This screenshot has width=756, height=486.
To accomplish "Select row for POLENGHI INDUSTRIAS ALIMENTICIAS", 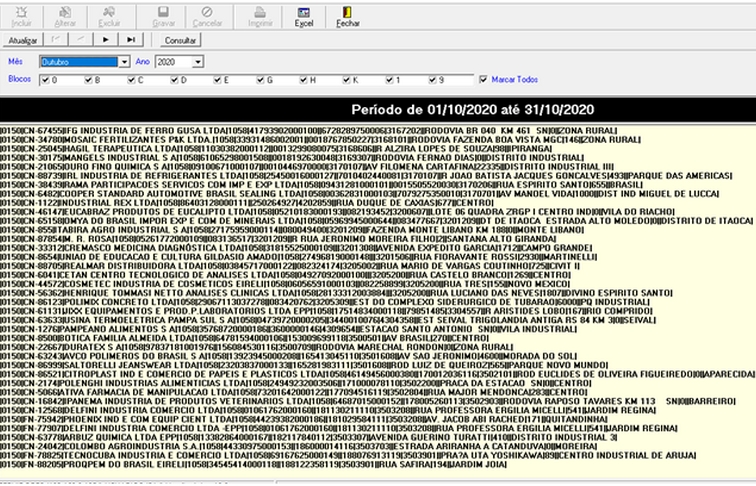I will click(x=296, y=383).
